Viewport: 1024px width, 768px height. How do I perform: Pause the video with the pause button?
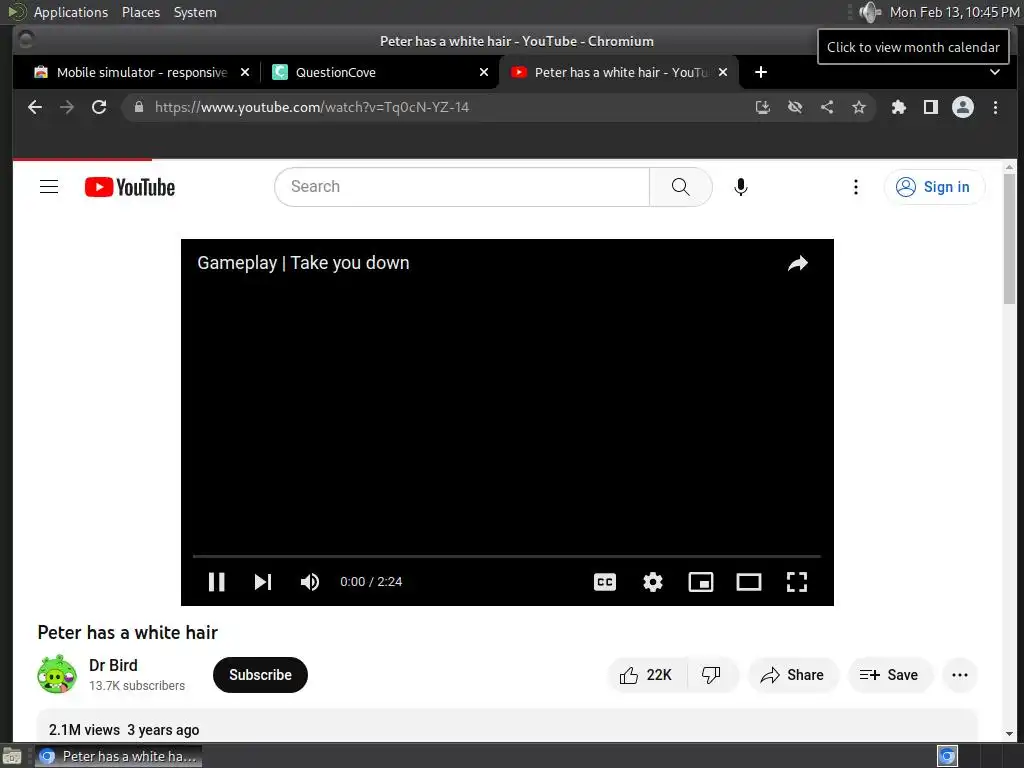tap(216, 582)
